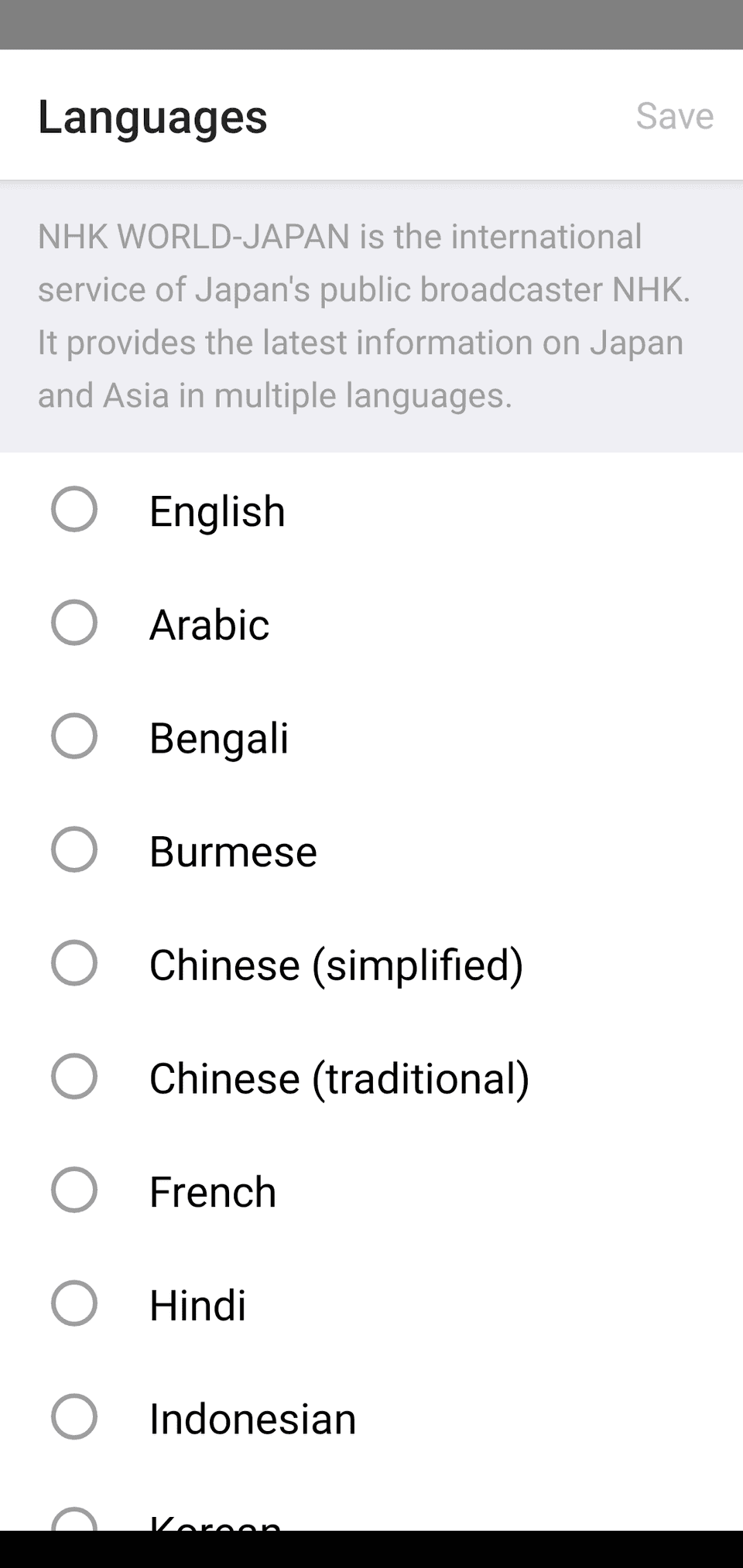Pick the Burmese radio button
Viewport: 743px width, 1568px height.
[x=74, y=849]
